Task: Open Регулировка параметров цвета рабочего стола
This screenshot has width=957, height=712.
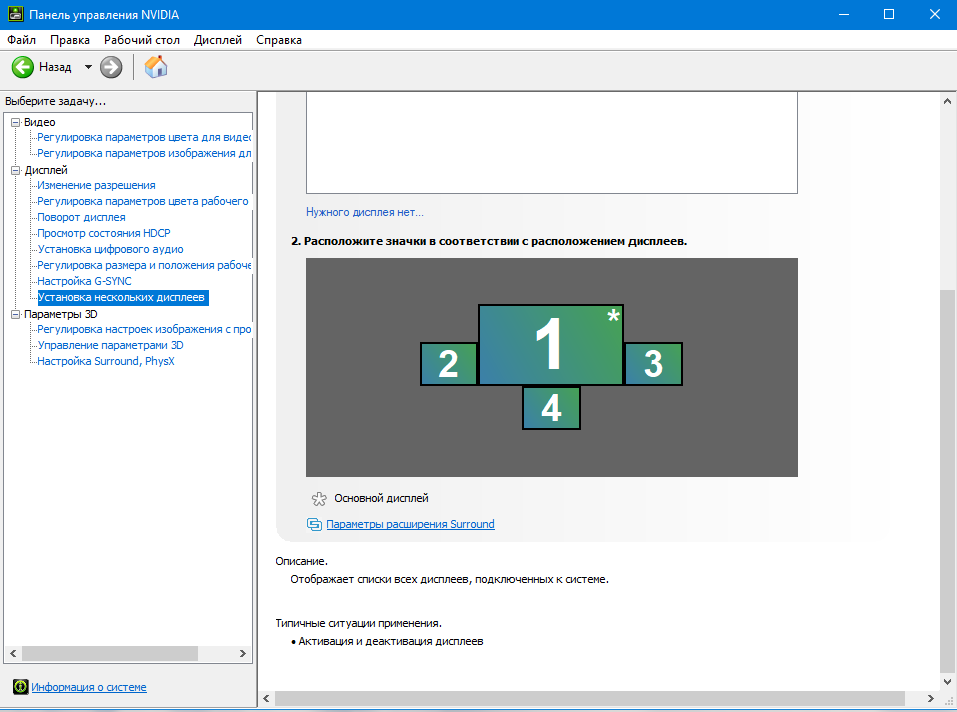Action: pyautogui.click(x=143, y=201)
